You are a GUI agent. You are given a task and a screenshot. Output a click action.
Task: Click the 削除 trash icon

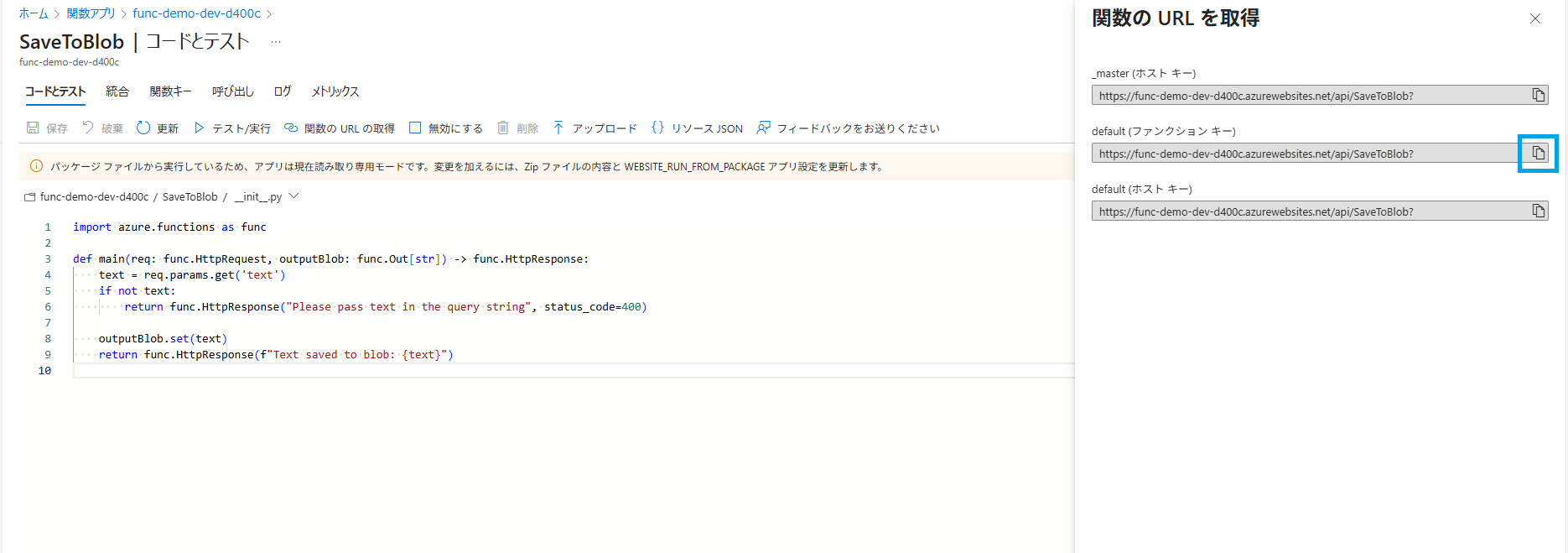point(503,128)
